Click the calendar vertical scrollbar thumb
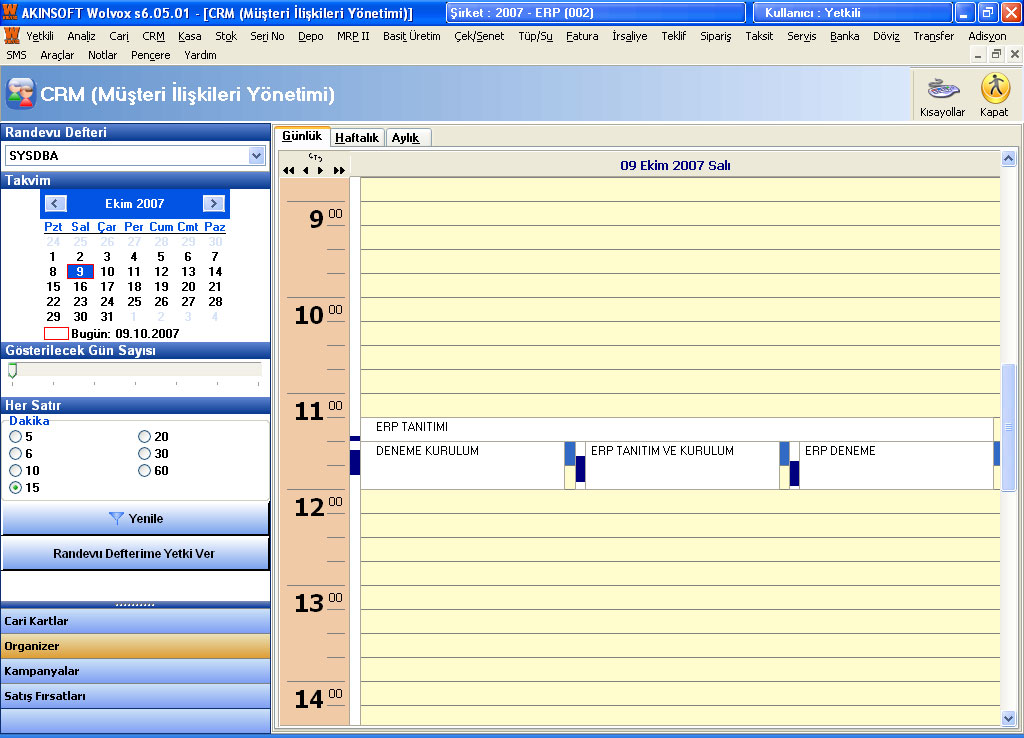The width and height of the screenshot is (1024, 738). [x=1008, y=427]
